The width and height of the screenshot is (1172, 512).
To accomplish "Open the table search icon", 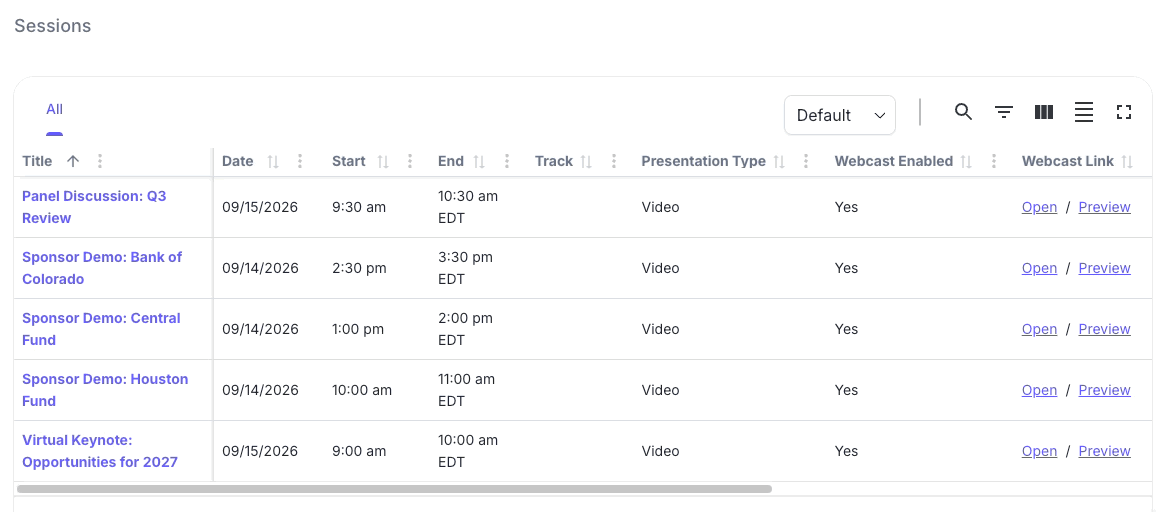I will [x=963, y=112].
